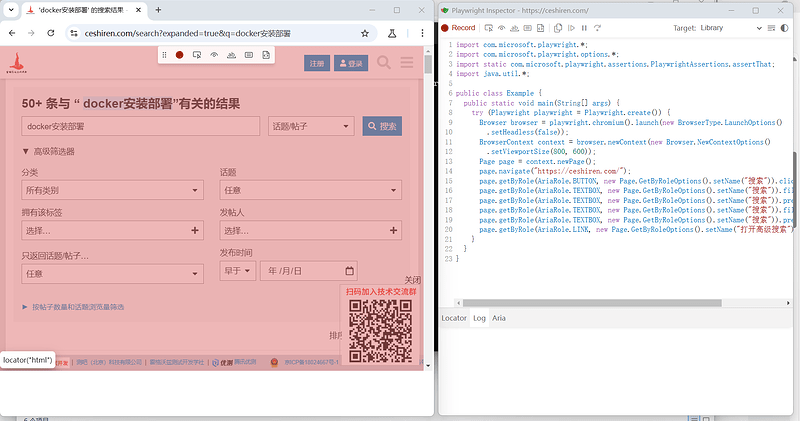The height and width of the screenshot is (421, 800).
Task: Switch to the Log tab in Inspector
Action: (x=479, y=318)
